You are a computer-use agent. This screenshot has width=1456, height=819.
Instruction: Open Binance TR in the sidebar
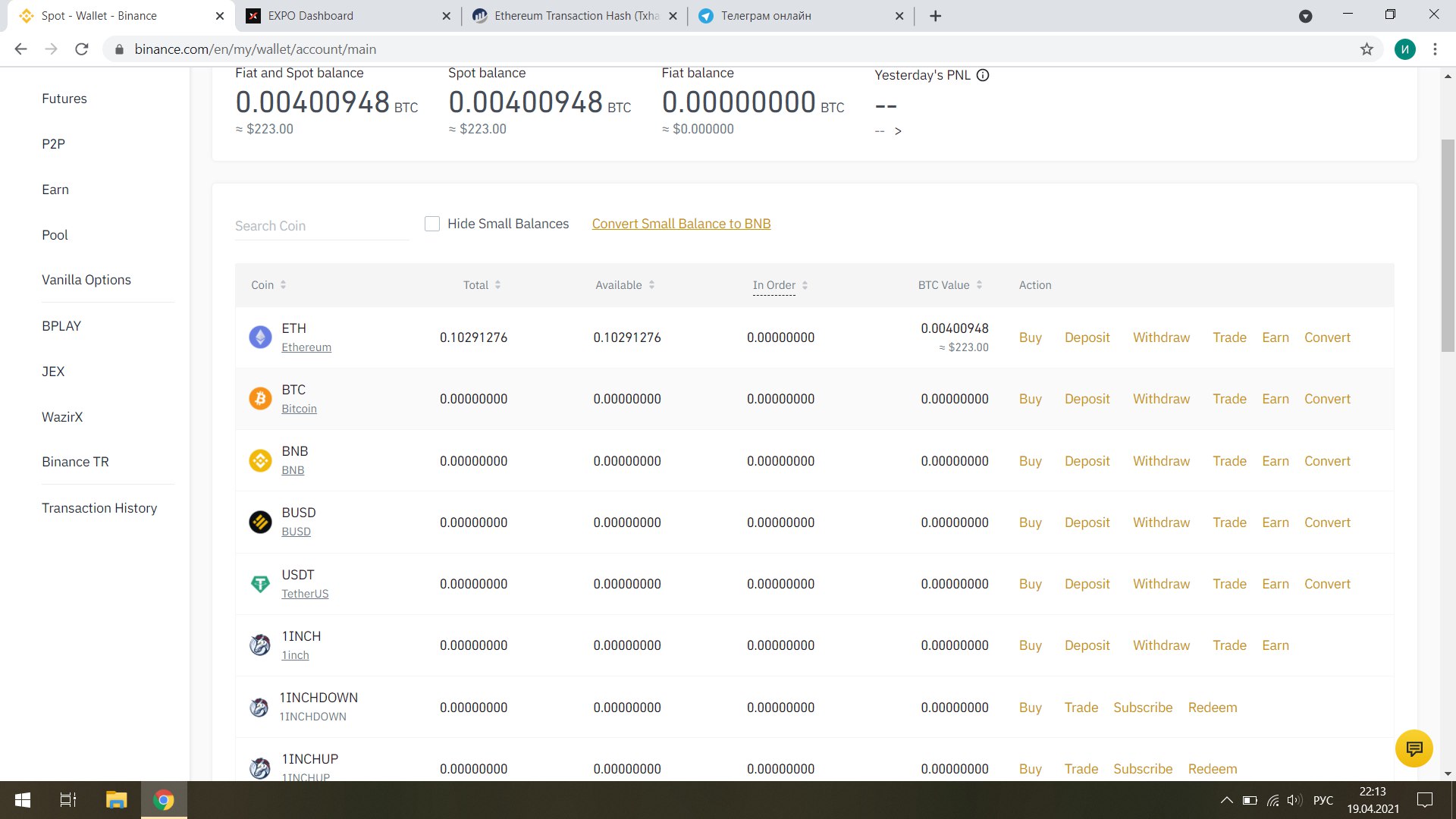[x=75, y=462]
